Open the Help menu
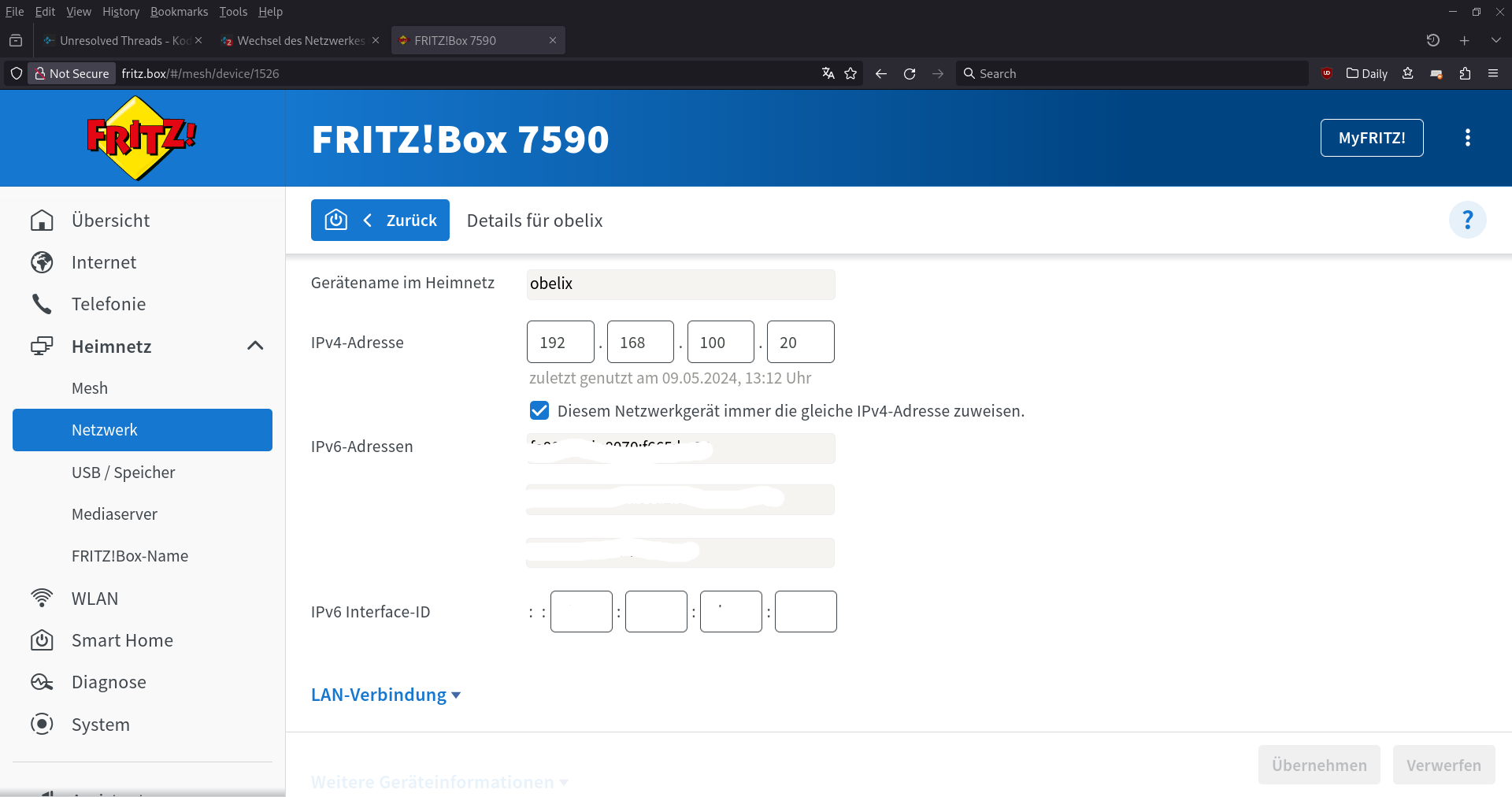This screenshot has height=797, width=1512. point(270,12)
